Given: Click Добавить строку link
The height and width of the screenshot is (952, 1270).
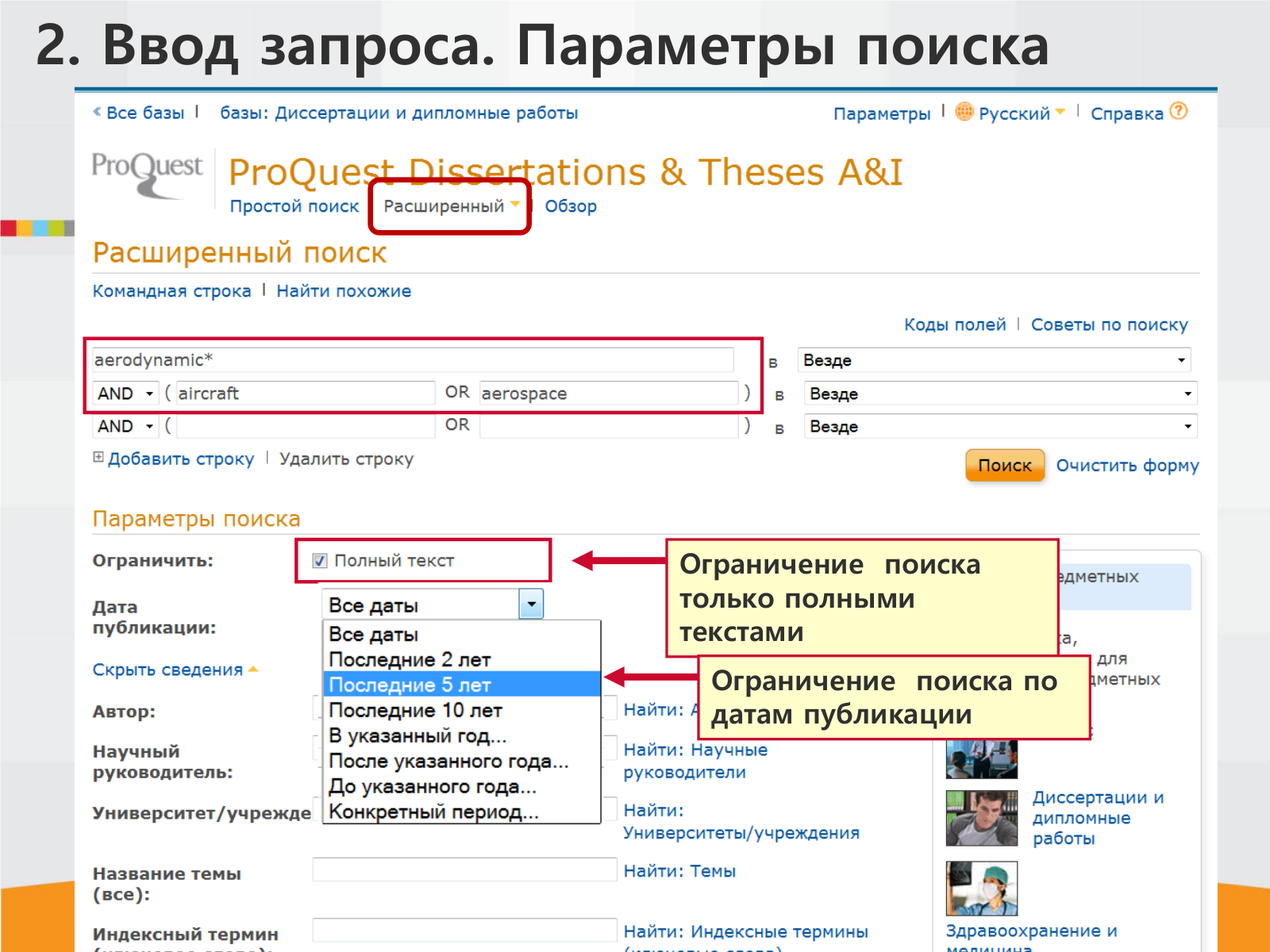Looking at the screenshot, I should pos(181,459).
